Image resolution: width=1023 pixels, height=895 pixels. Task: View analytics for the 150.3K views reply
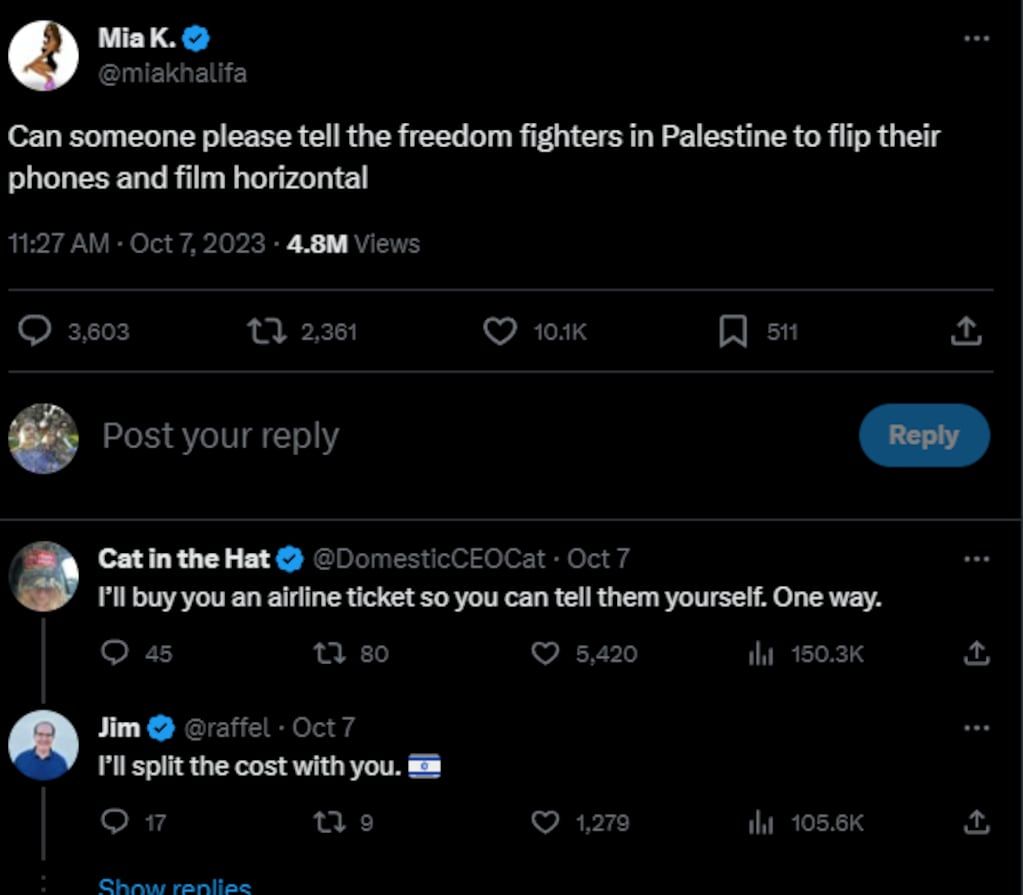(x=762, y=654)
